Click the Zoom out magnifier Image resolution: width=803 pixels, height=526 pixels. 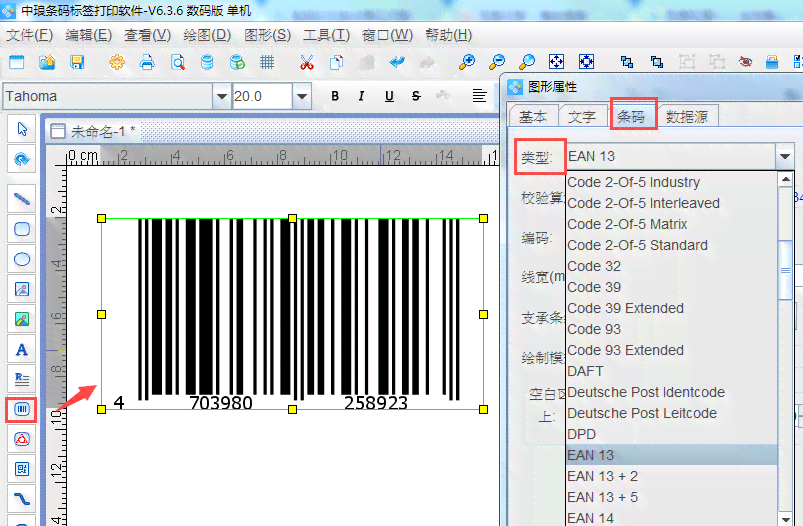[x=496, y=62]
